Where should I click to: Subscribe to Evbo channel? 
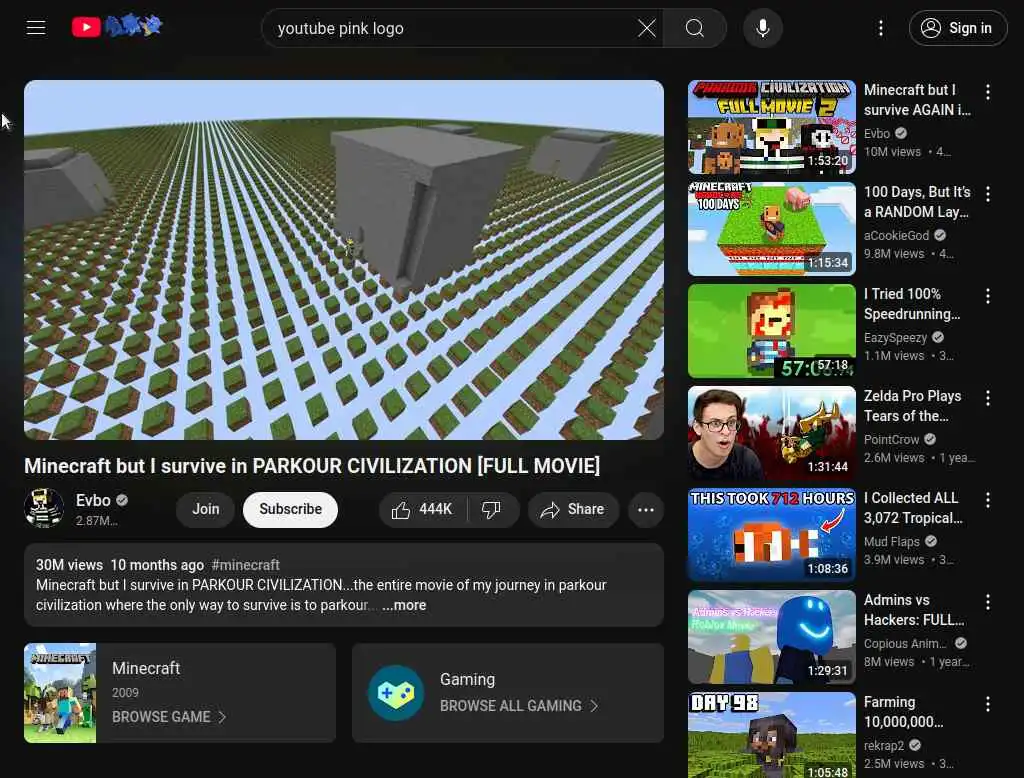pyautogui.click(x=290, y=509)
